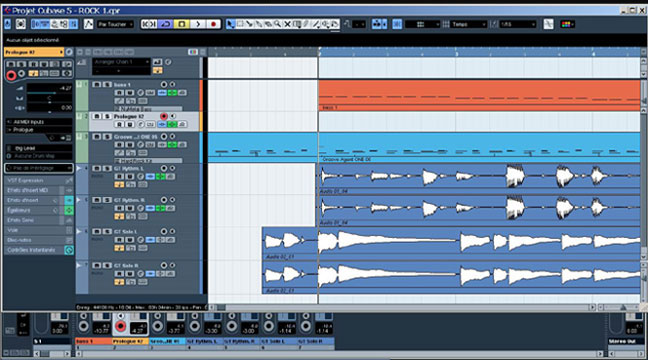Mute the Bass 1 track
The image size is (648, 360).
click(97, 84)
